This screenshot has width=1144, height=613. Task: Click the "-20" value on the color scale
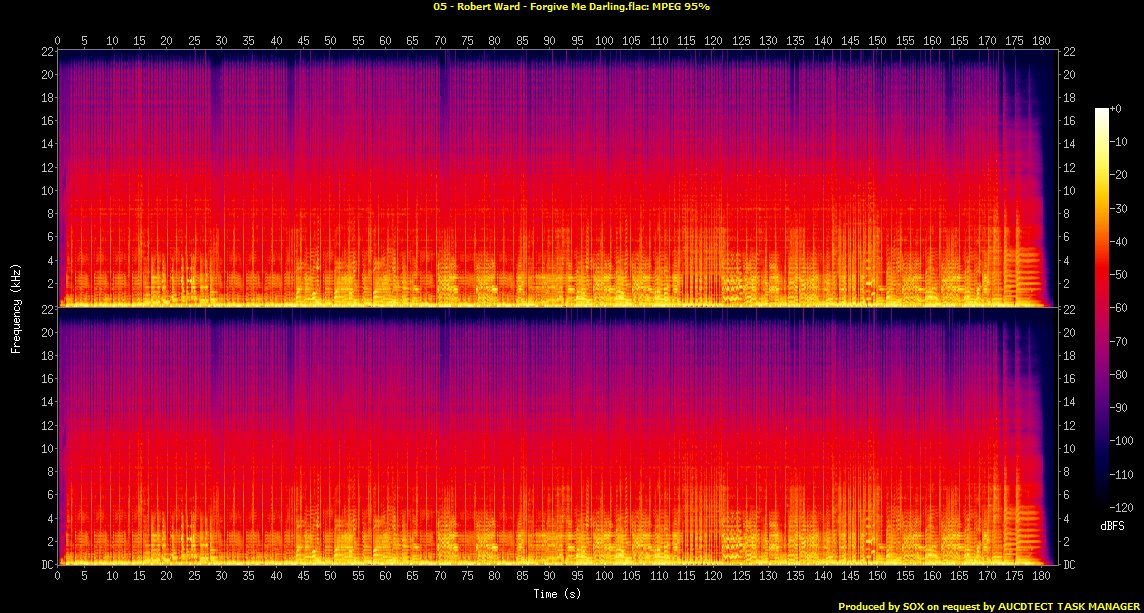pos(1119,175)
